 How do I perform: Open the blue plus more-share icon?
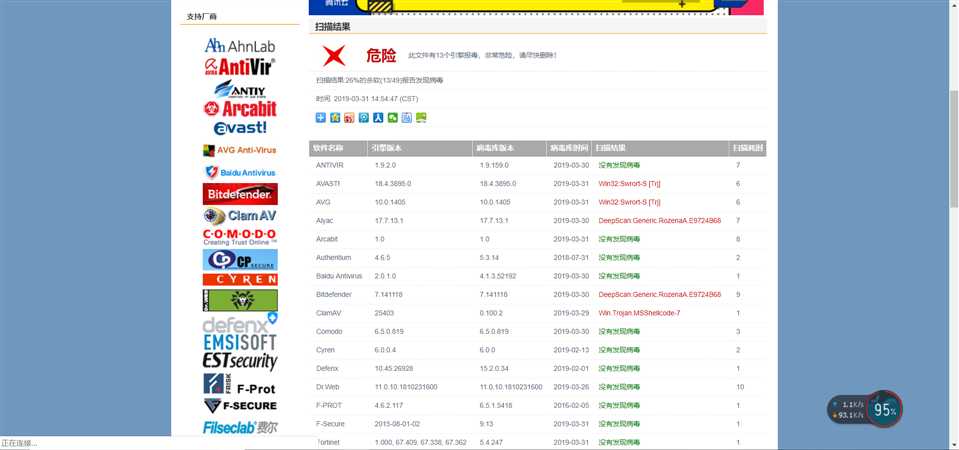(x=320, y=117)
